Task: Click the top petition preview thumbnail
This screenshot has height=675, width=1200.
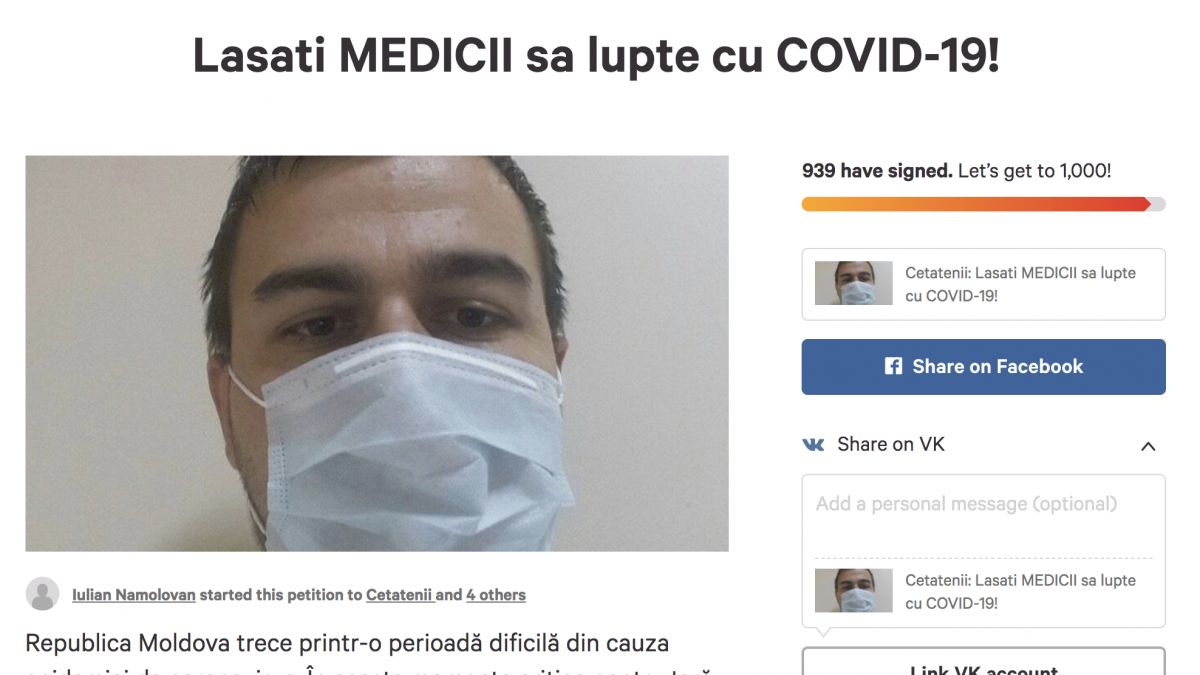Action: pos(853,284)
